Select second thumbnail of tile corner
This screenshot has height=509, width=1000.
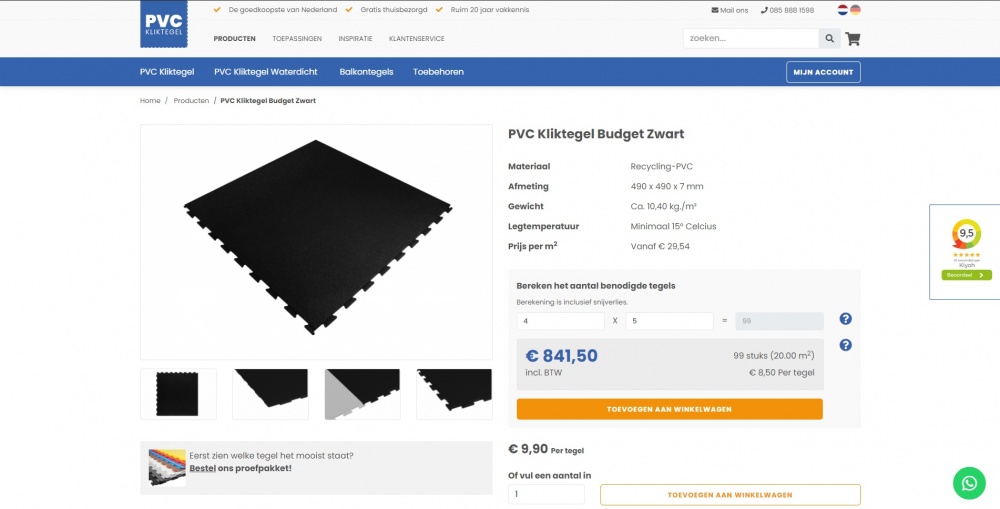(x=270, y=394)
